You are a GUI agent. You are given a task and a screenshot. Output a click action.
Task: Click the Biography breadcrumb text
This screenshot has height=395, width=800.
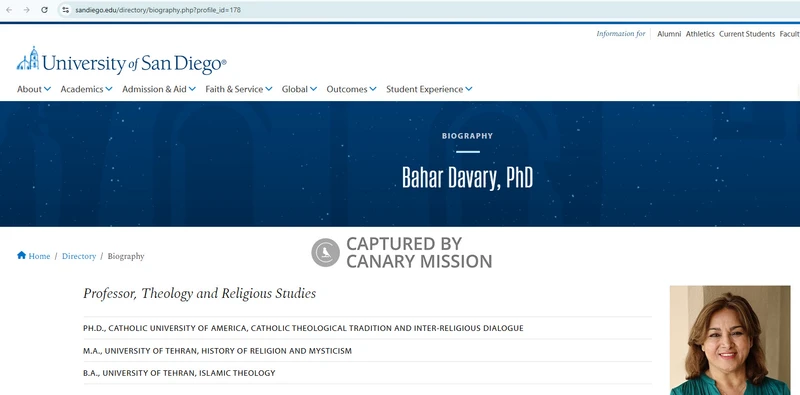coord(126,256)
